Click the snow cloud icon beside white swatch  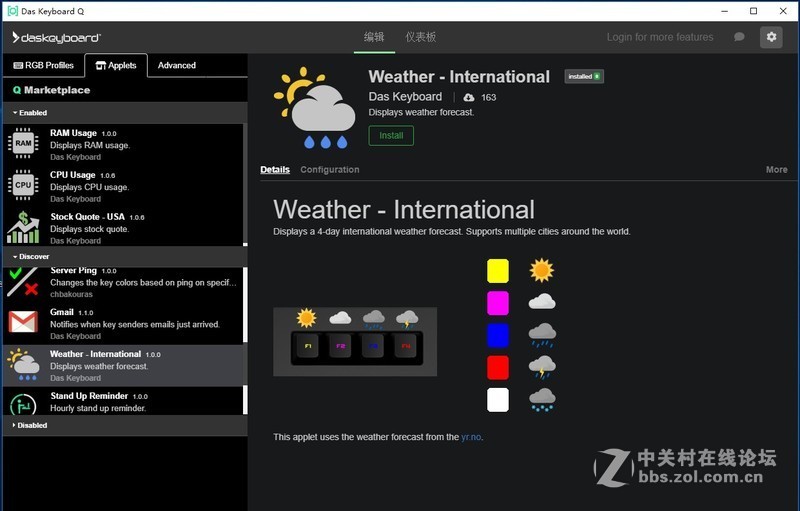tap(542, 400)
